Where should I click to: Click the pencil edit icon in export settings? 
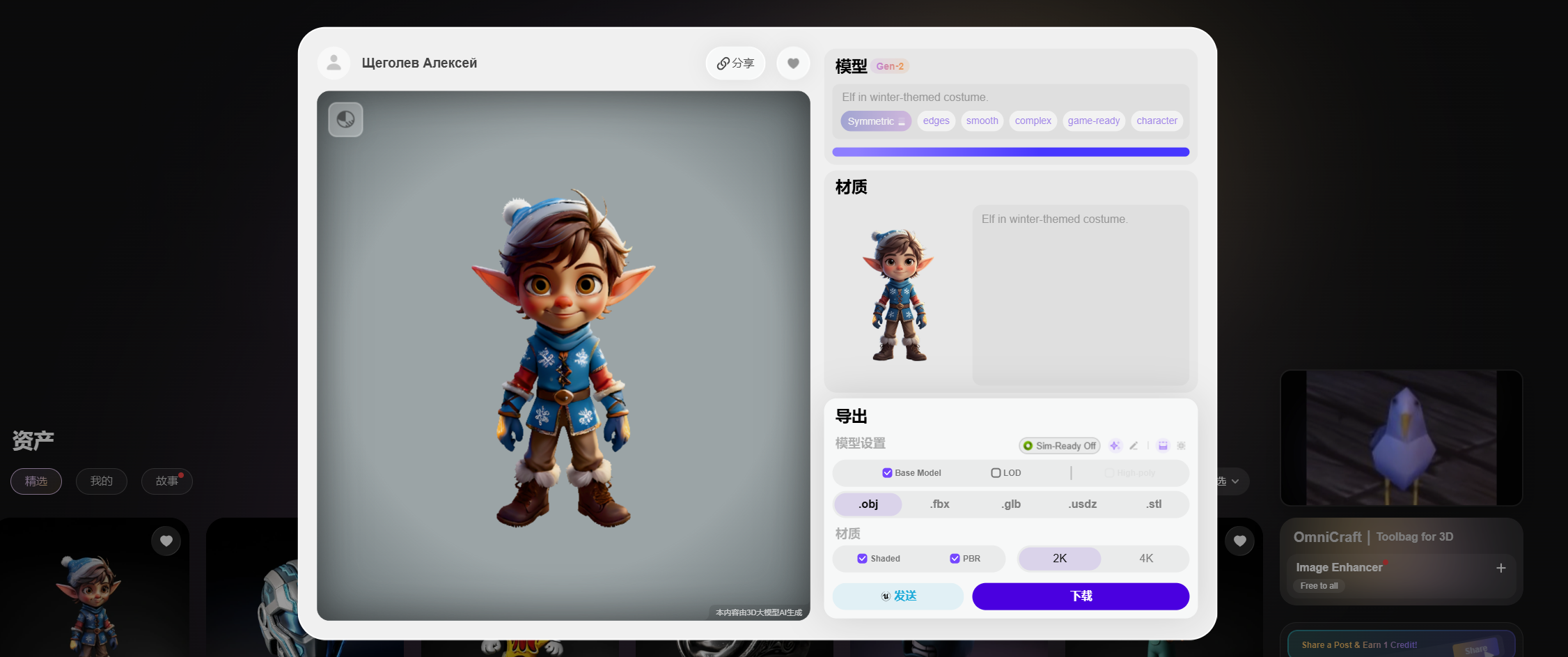pos(1134,446)
